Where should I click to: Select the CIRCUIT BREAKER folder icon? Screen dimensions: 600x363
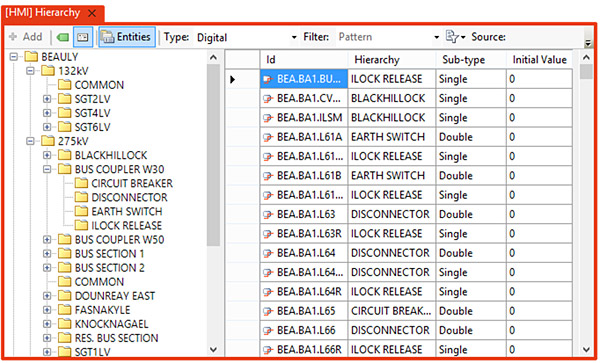tap(81, 183)
